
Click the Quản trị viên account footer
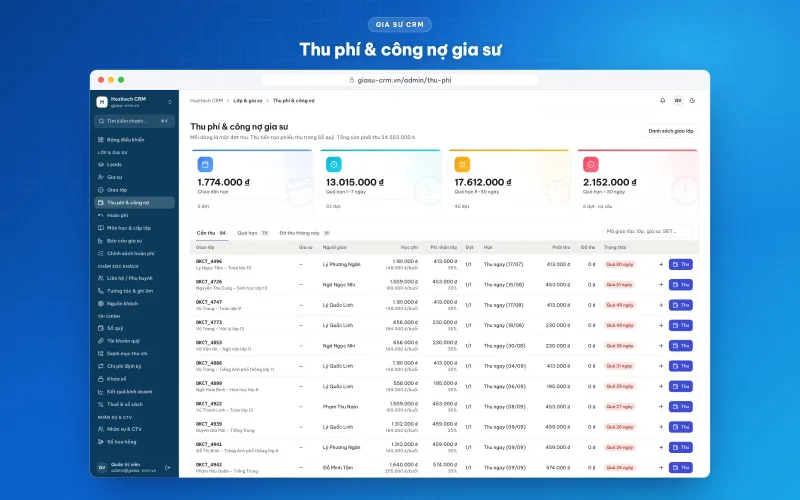click(x=134, y=467)
